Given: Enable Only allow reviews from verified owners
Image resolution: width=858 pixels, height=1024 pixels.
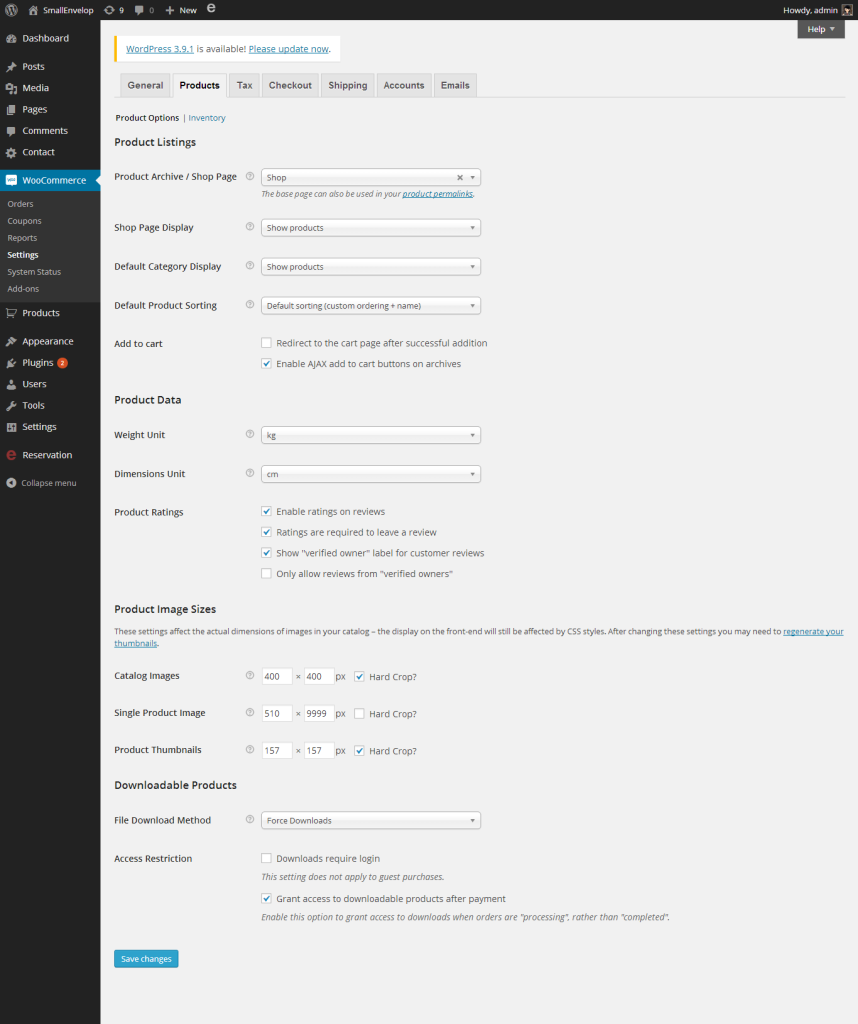Looking at the screenshot, I should [266, 573].
